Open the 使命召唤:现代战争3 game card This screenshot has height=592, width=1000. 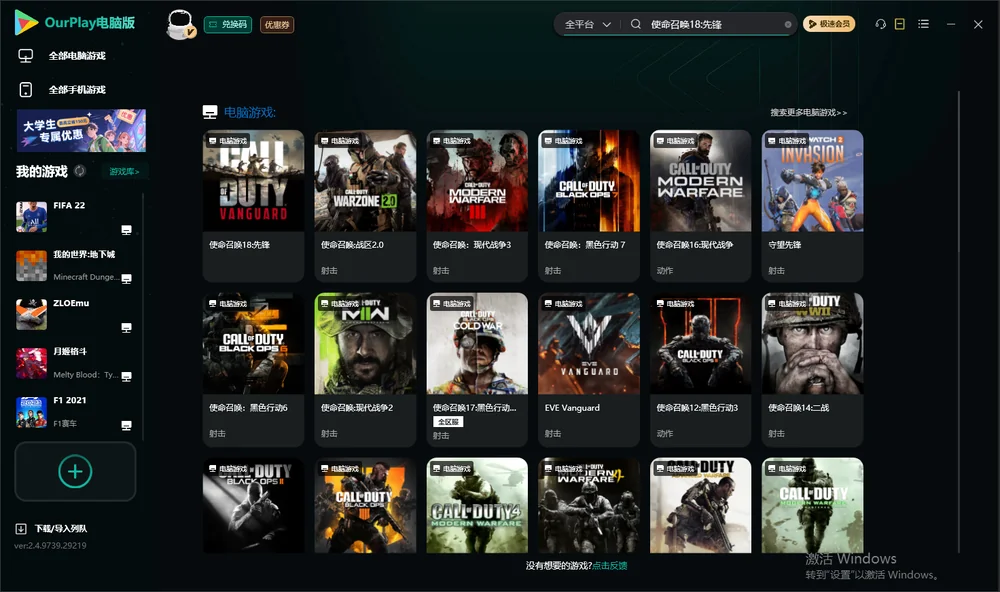click(x=477, y=205)
